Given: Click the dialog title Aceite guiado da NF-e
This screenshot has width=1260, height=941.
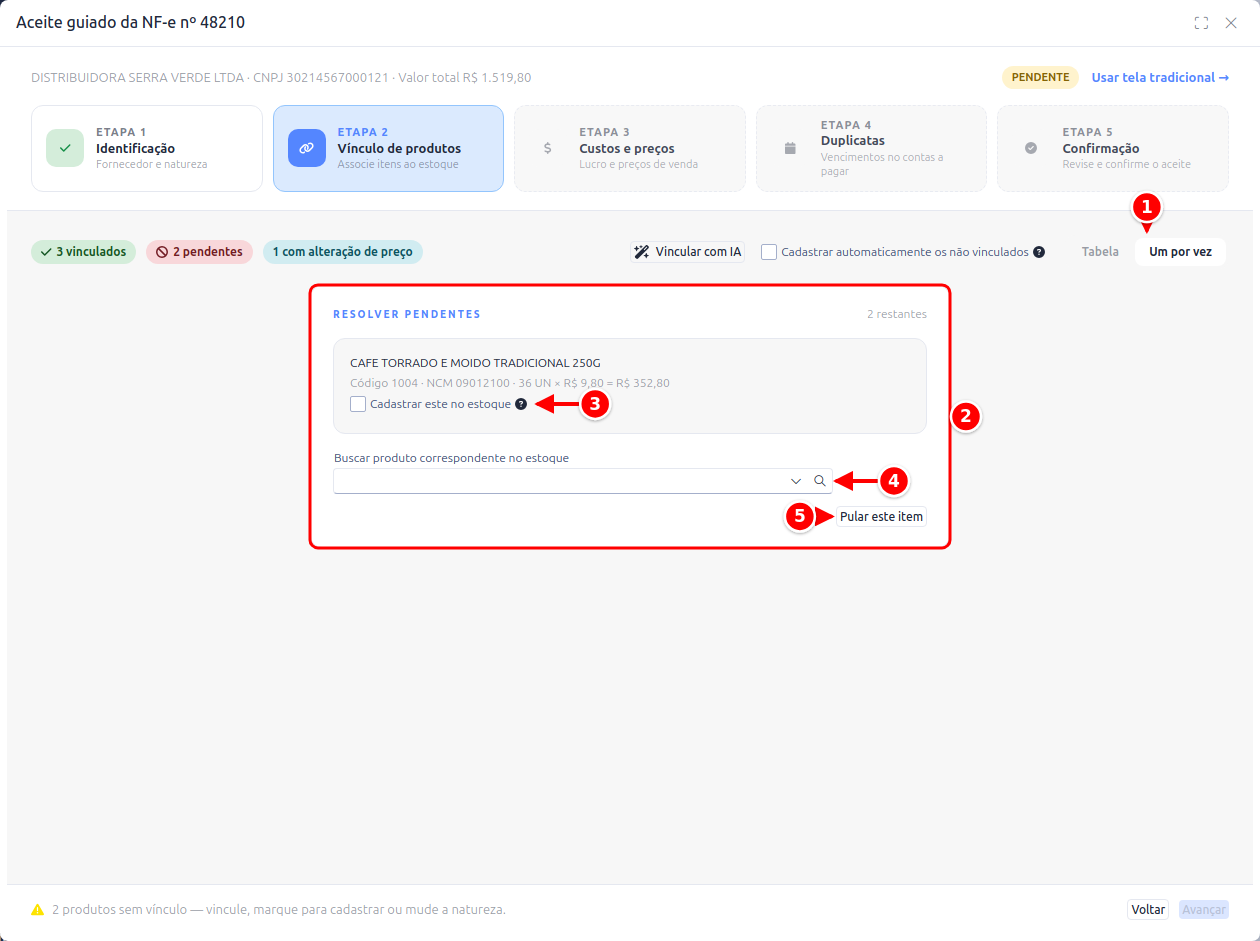Looking at the screenshot, I should (131, 22).
